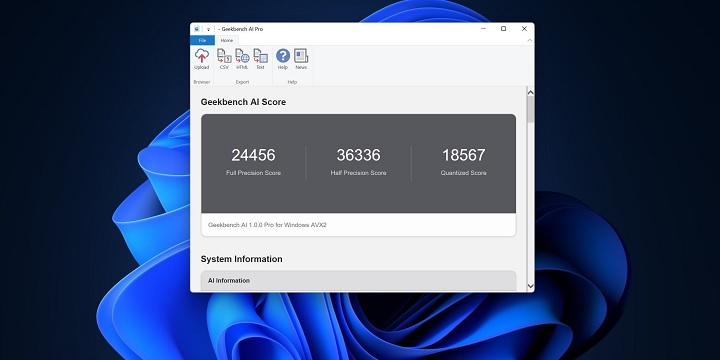Collapse the ribbon with the chevron
Viewport: 720px width, 360px height.
pos(529,40)
